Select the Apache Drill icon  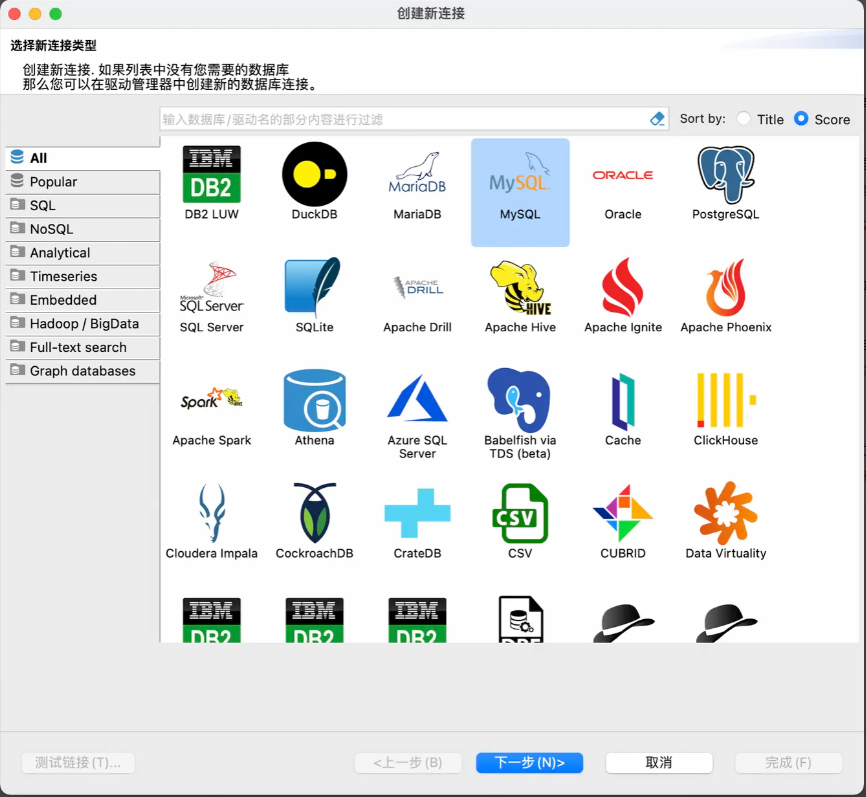(418, 288)
